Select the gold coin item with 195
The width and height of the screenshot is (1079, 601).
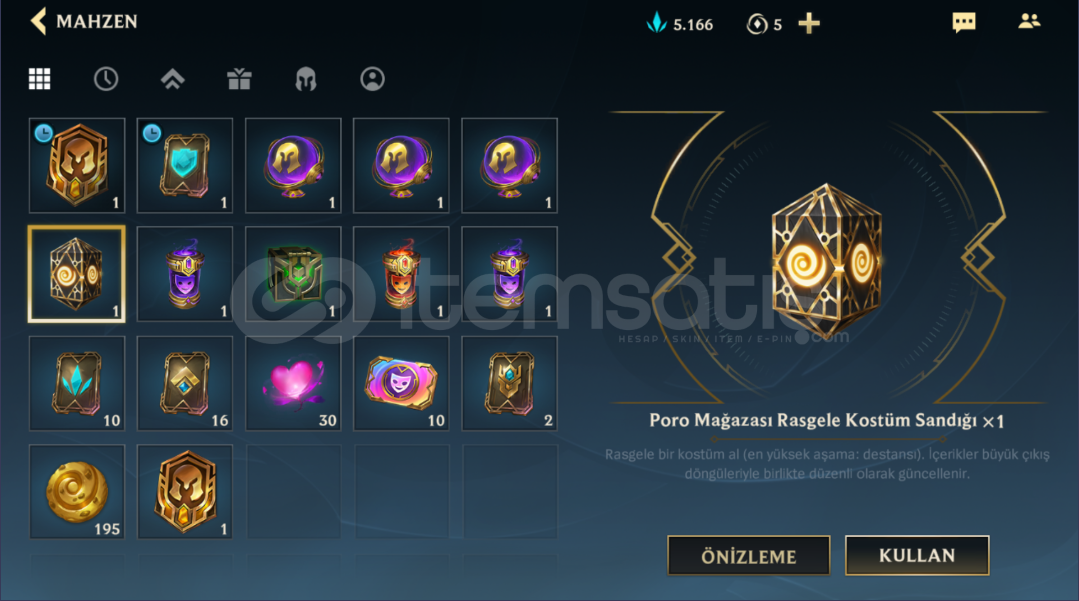[x=76, y=492]
